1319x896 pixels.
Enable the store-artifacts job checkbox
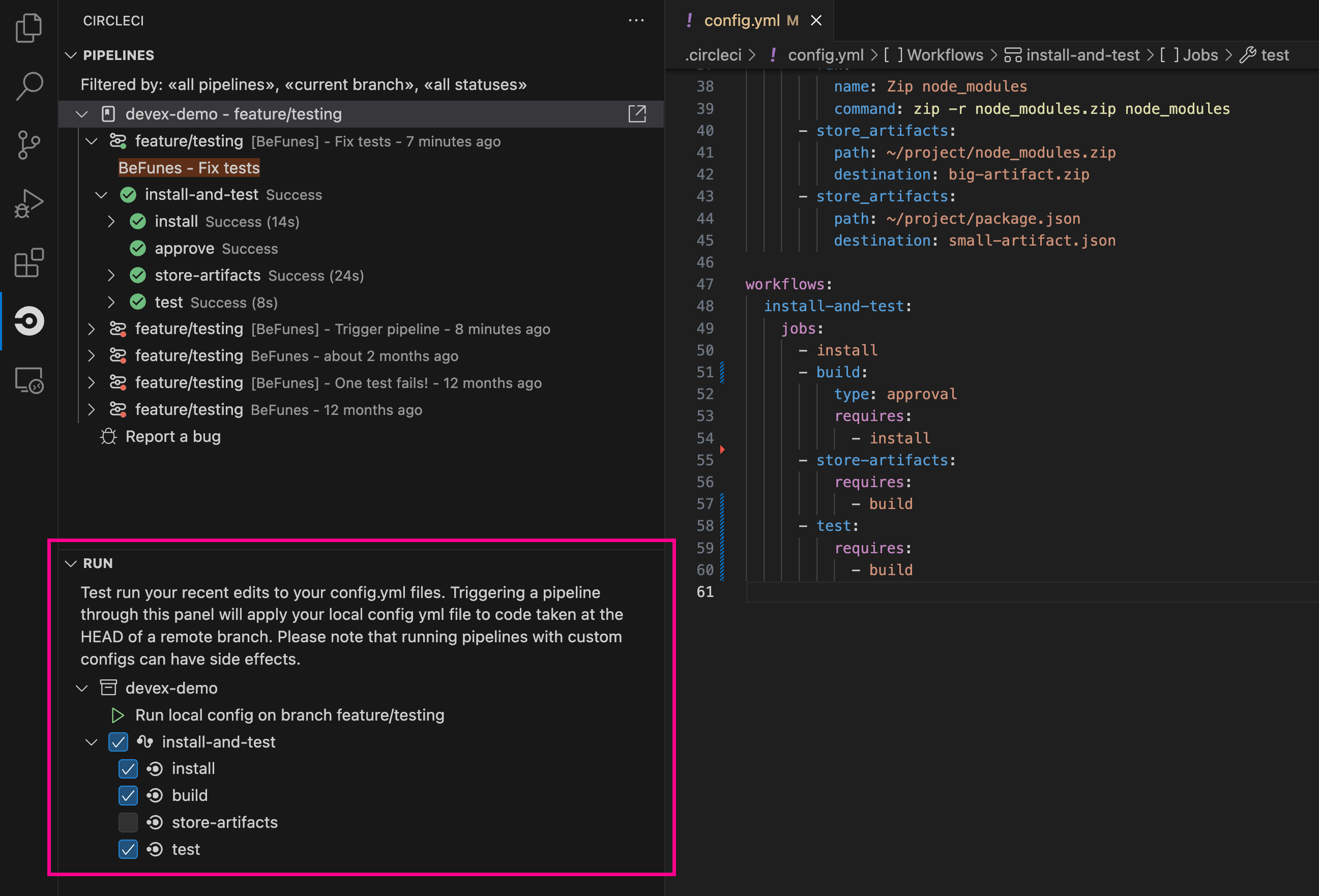coord(128,822)
